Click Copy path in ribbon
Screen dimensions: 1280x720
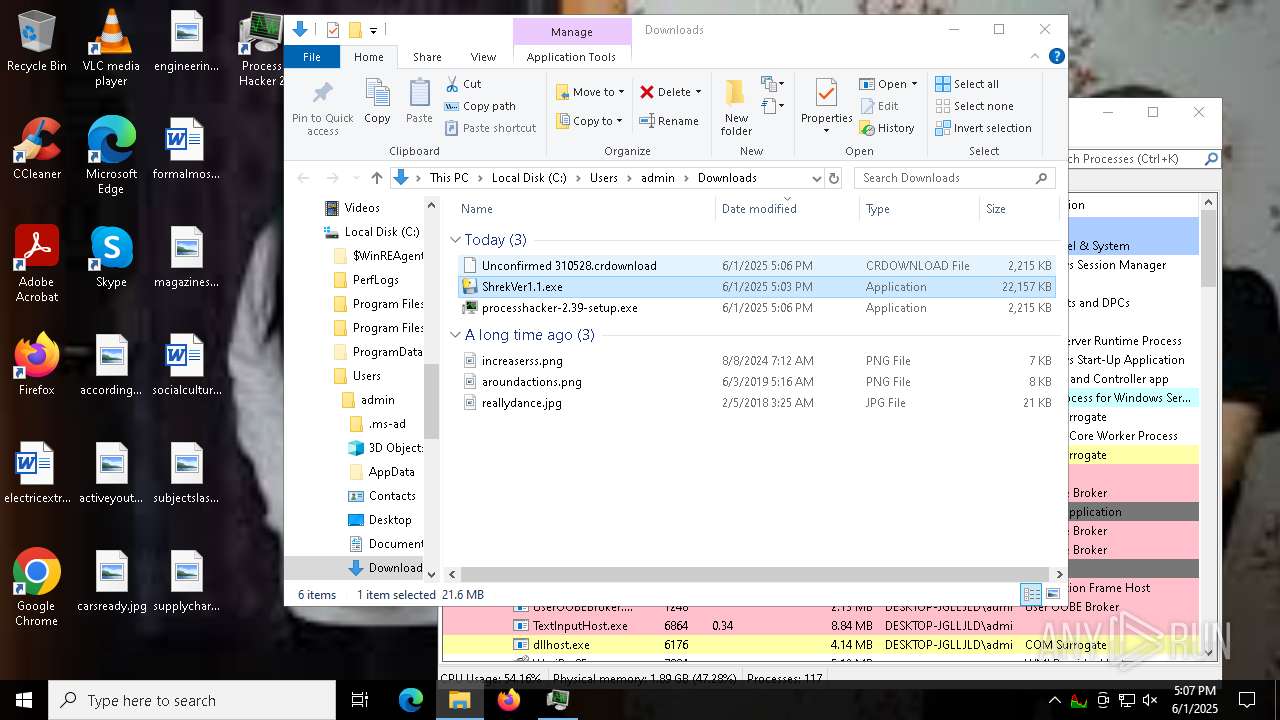click(480, 106)
